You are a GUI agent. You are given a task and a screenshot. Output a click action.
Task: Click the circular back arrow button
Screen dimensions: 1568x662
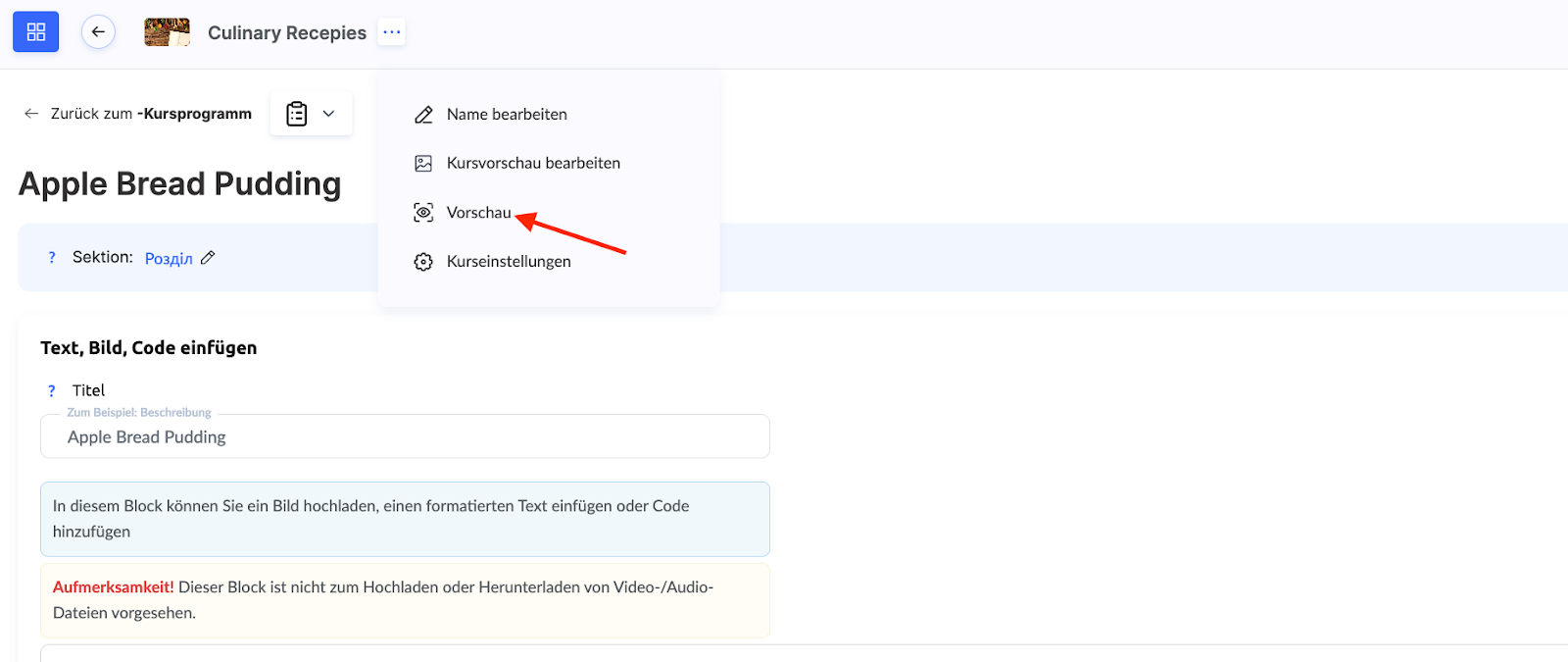pyautogui.click(x=98, y=32)
